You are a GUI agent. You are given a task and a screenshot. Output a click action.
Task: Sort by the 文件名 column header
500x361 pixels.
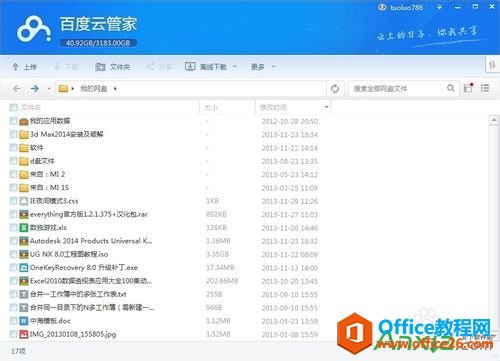point(31,107)
